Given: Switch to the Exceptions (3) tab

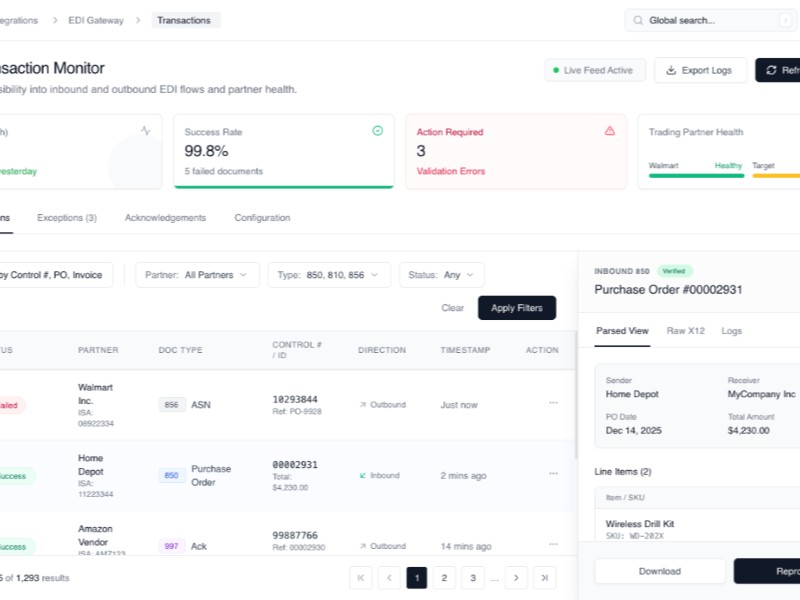Looking at the screenshot, I should pyautogui.click(x=67, y=218).
